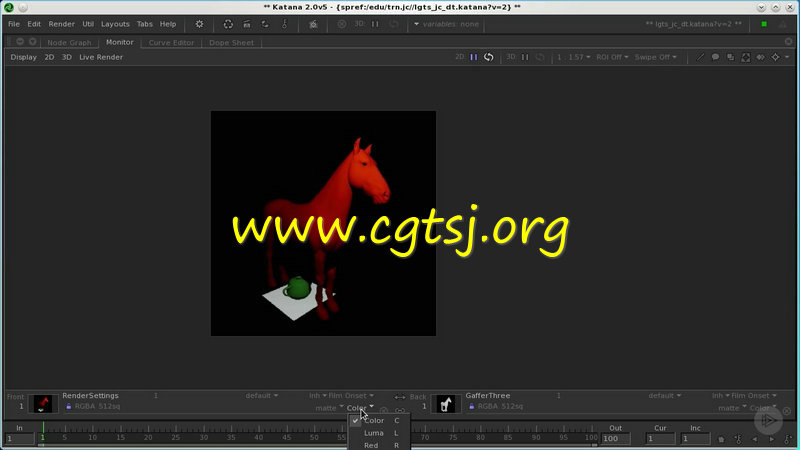800x450 pixels.
Task: Click the timeline In frame field
Action: point(19,439)
